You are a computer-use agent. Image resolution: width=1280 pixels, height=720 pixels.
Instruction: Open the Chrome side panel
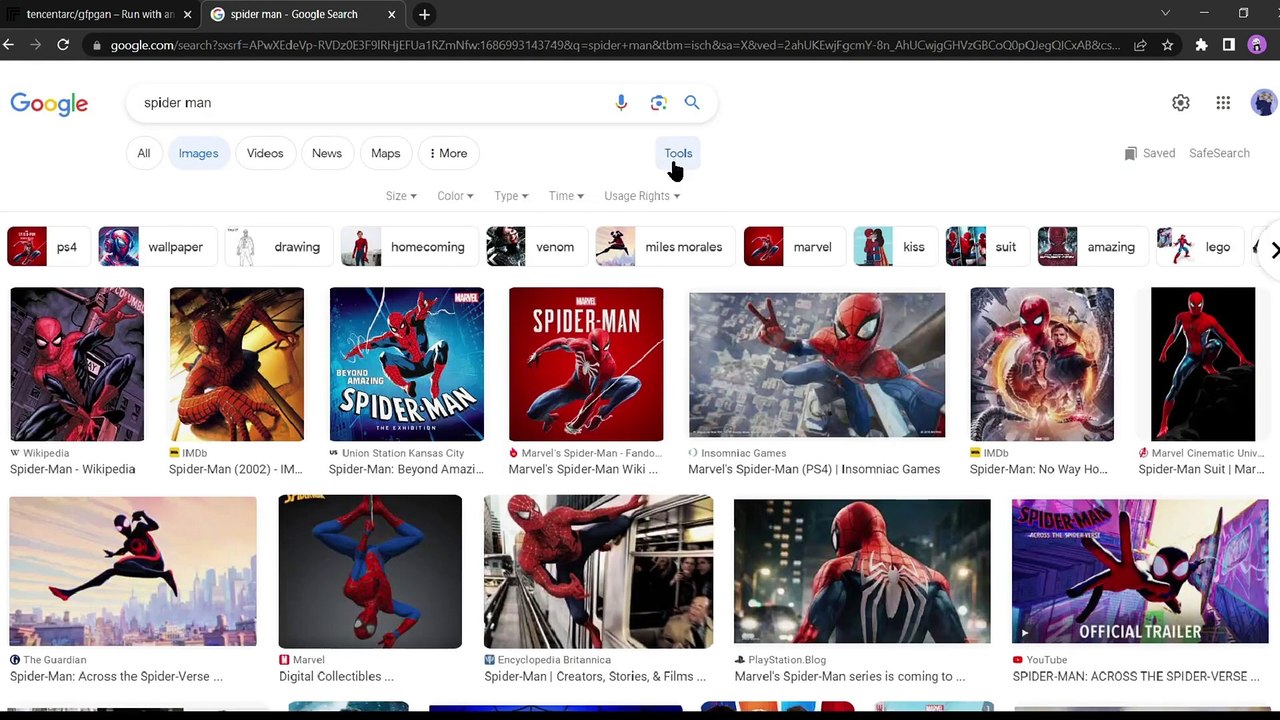point(1229,45)
